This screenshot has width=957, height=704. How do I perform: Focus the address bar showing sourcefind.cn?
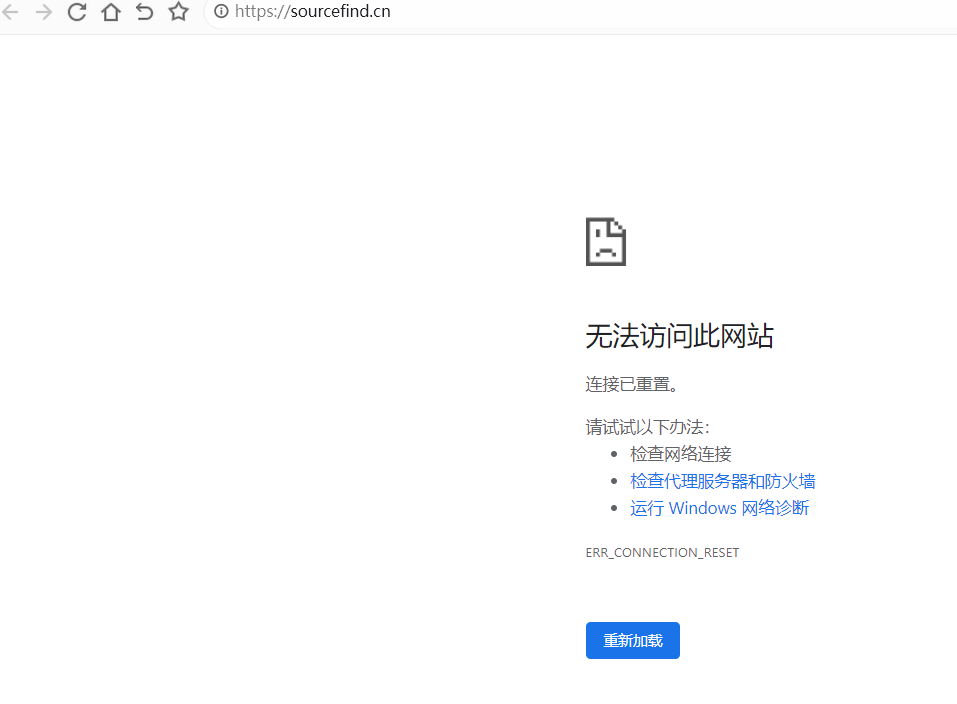pyautogui.click(x=580, y=12)
